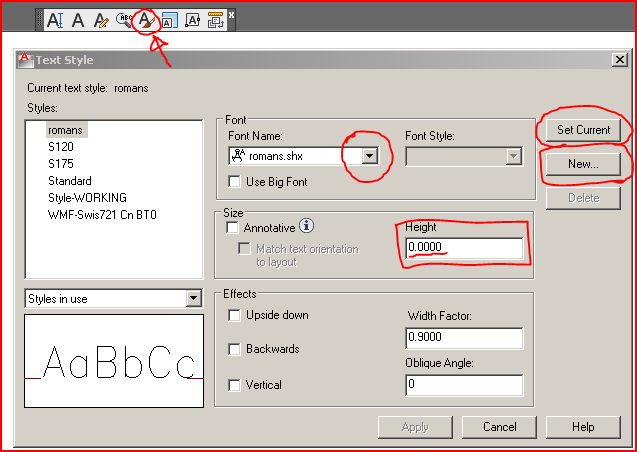Click the Justify Text toolbar icon

coord(192,20)
